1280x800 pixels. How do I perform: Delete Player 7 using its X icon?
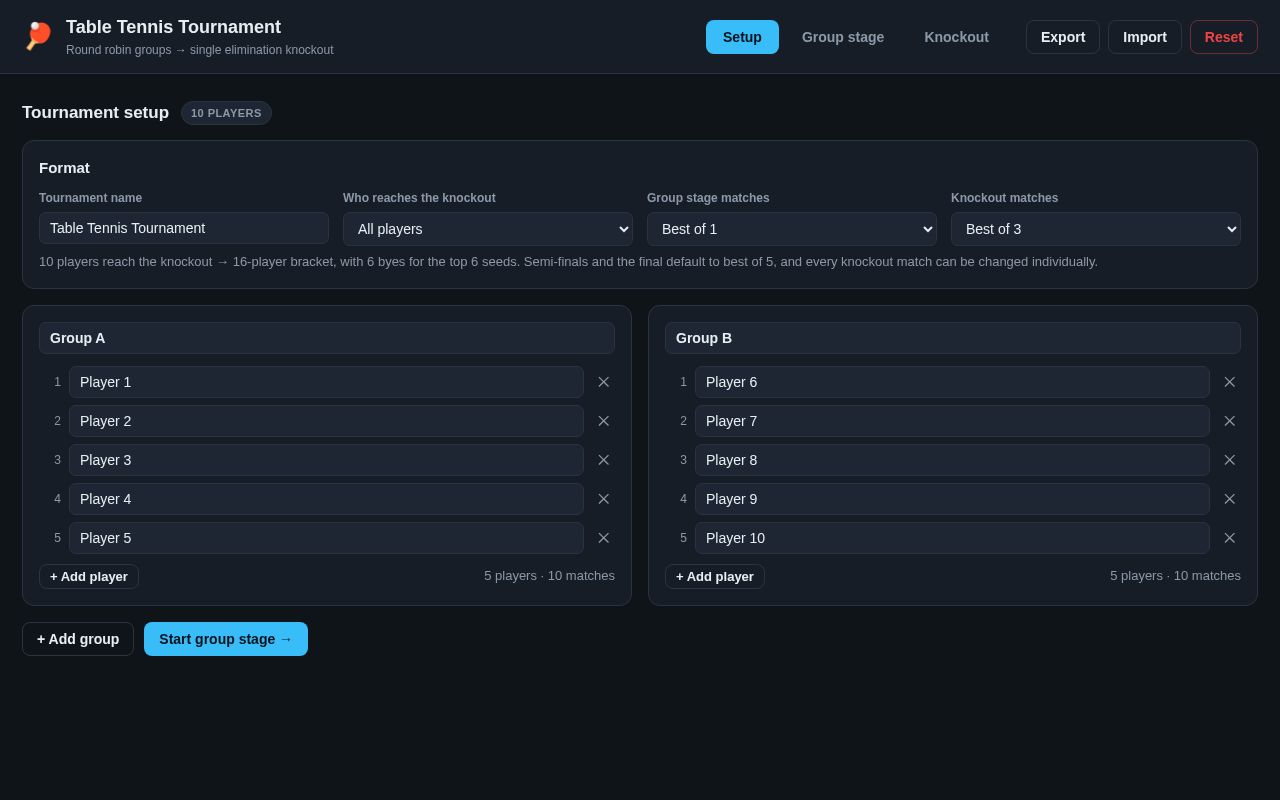pyautogui.click(x=1230, y=421)
